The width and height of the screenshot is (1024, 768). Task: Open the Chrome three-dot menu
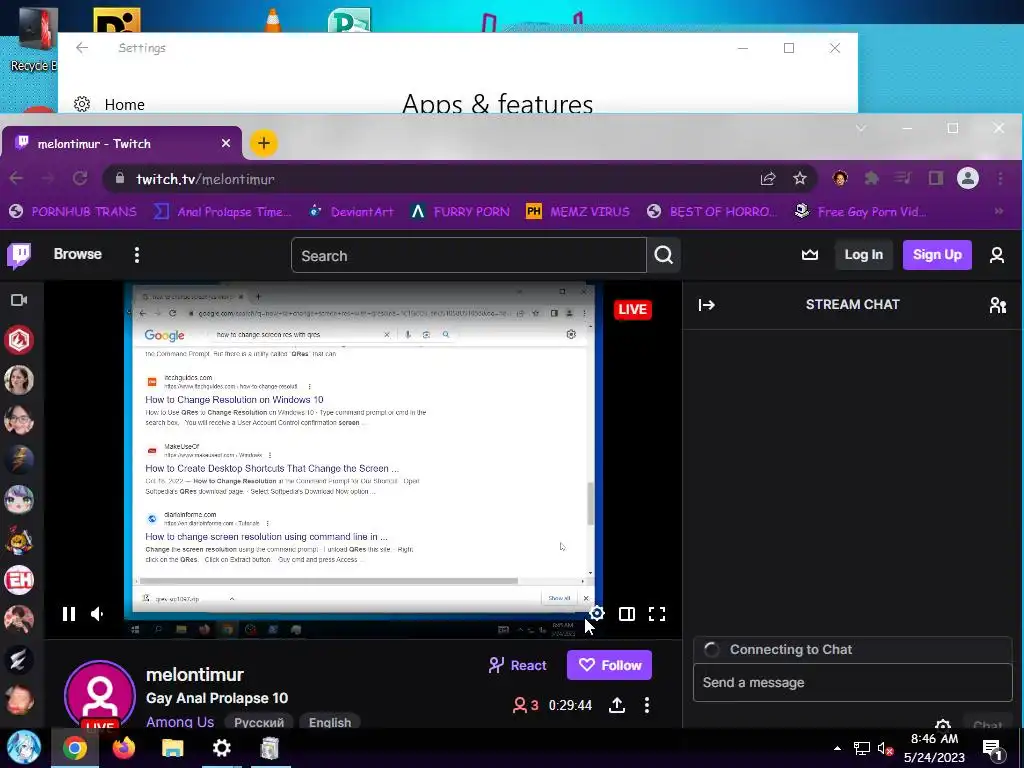pyautogui.click(x=1000, y=178)
